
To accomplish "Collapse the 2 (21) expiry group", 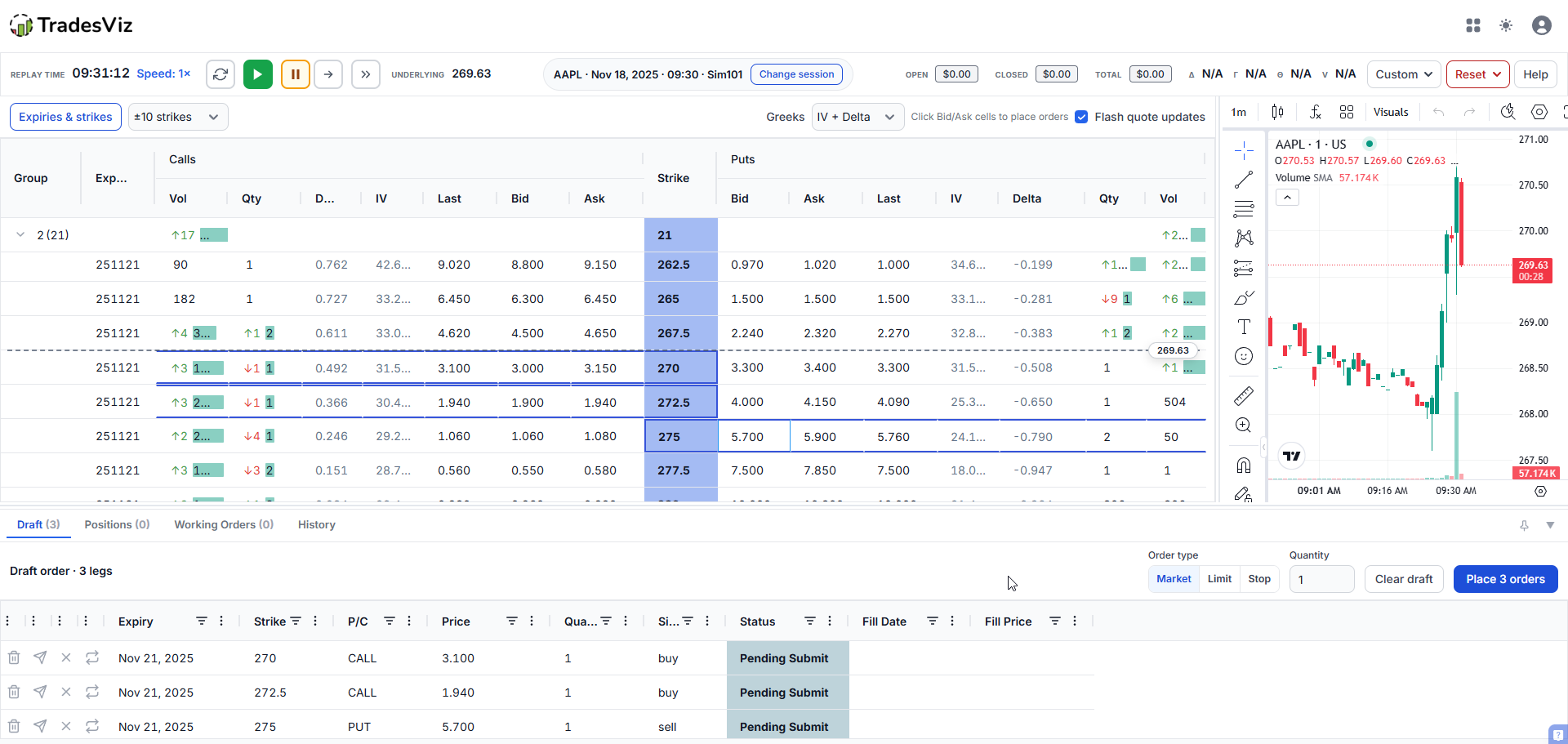I will [20, 234].
